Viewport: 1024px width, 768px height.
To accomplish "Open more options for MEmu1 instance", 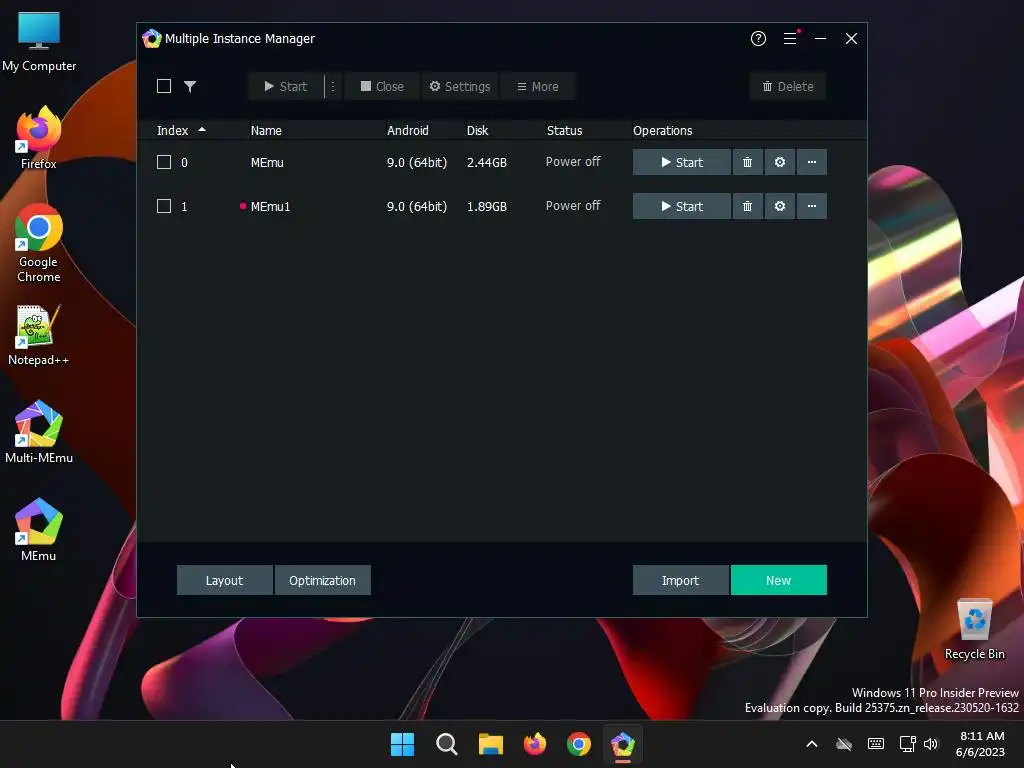I will click(812, 206).
